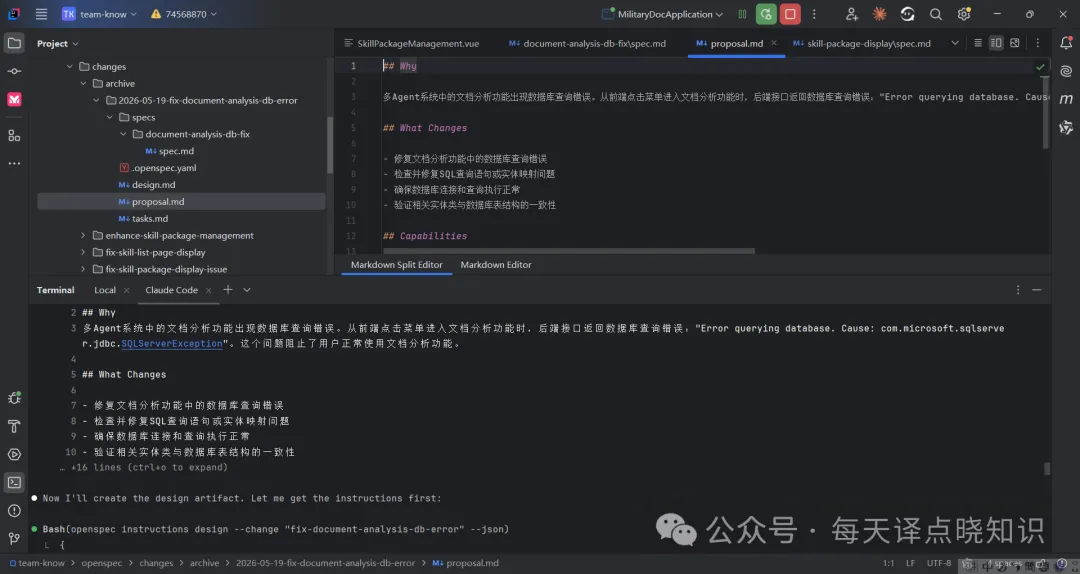The height and width of the screenshot is (574, 1080).
Task: Open the Debug tool window
Action: point(14,398)
